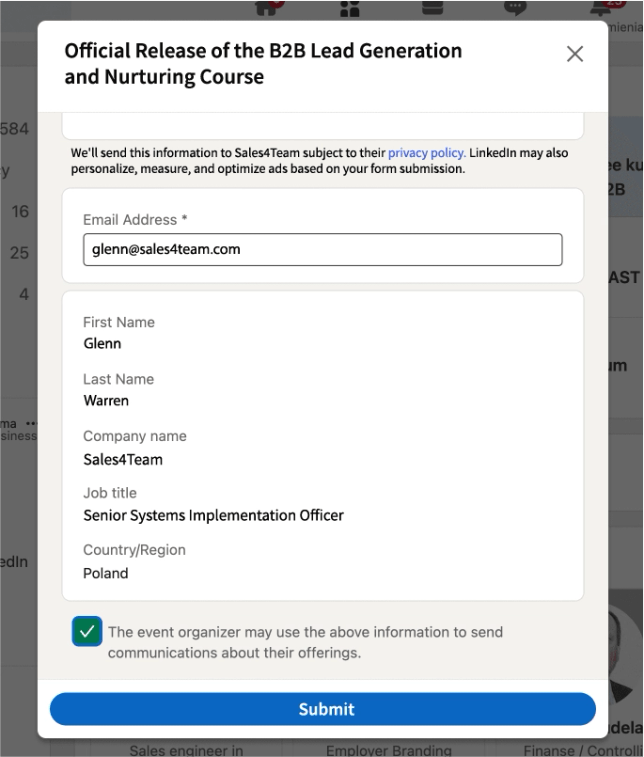
Task: Open the three-dots menu behind dialog
Action: click(x=31, y=423)
